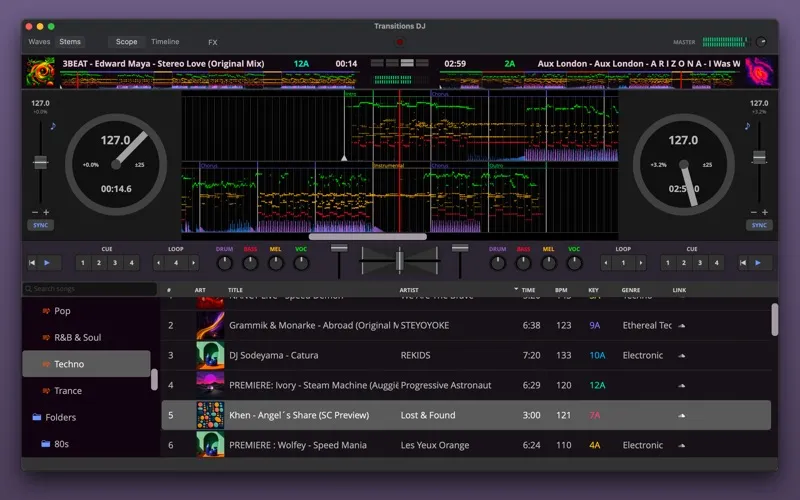This screenshot has height=500, width=800.
Task: Turn the left deck DRUM stem knob
Action: (x=224, y=263)
